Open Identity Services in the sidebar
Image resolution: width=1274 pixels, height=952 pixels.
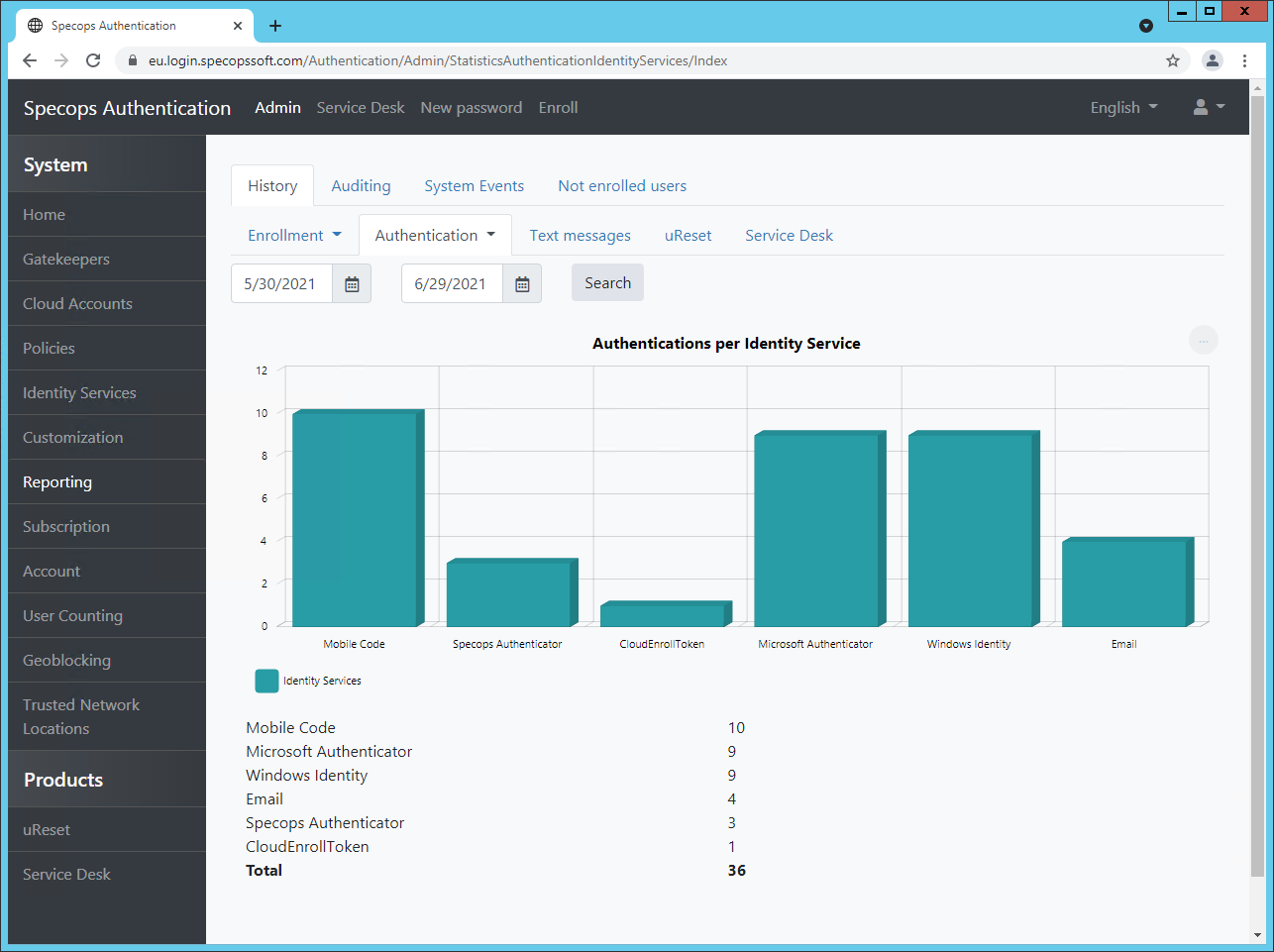tap(107, 393)
